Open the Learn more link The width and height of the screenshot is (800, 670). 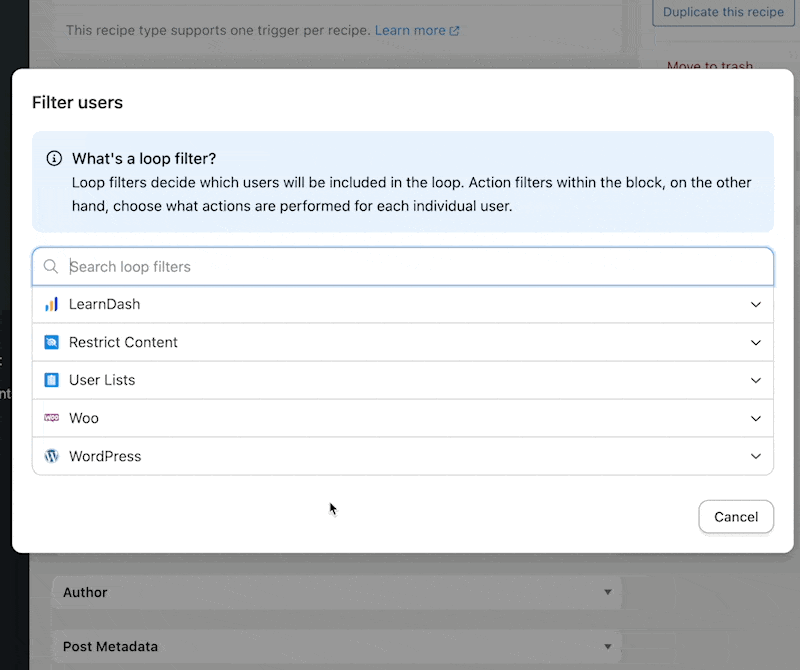coord(409,31)
